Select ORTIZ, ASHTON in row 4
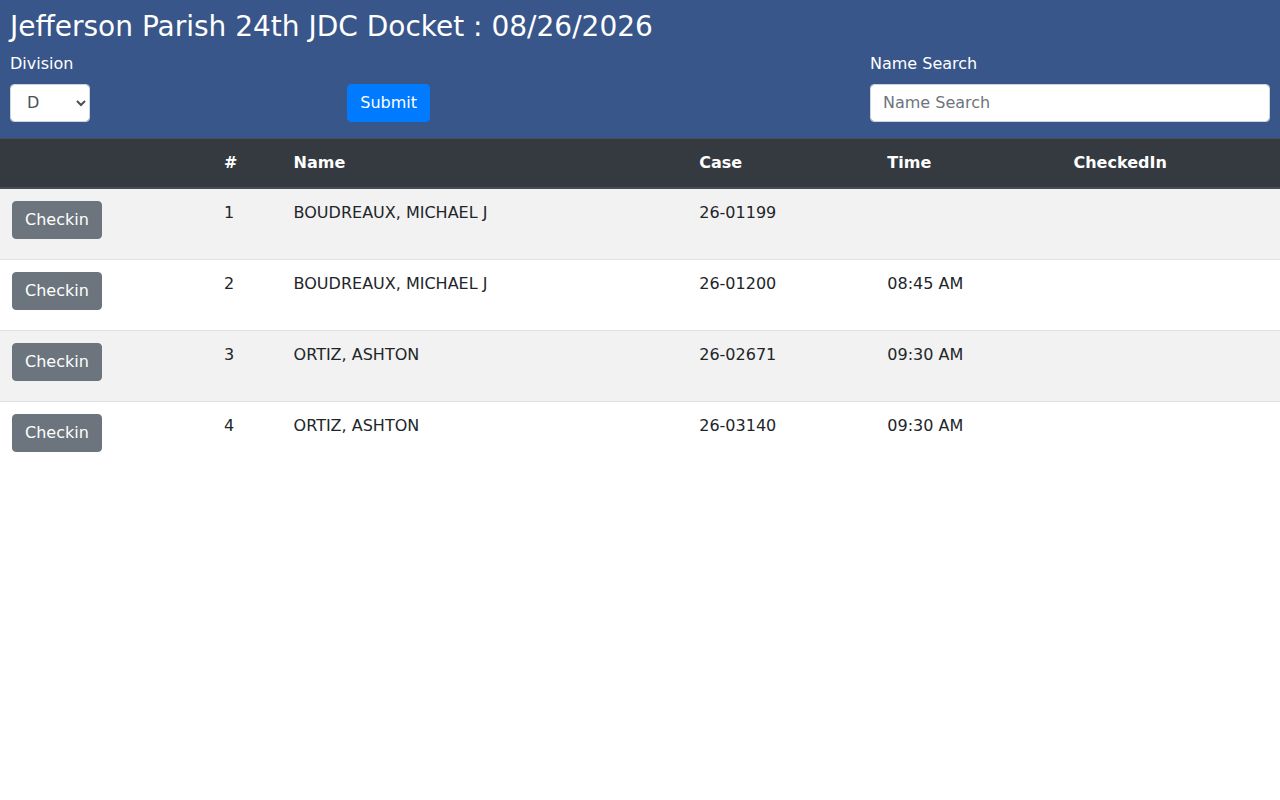 pyautogui.click(x=356, y=426)
